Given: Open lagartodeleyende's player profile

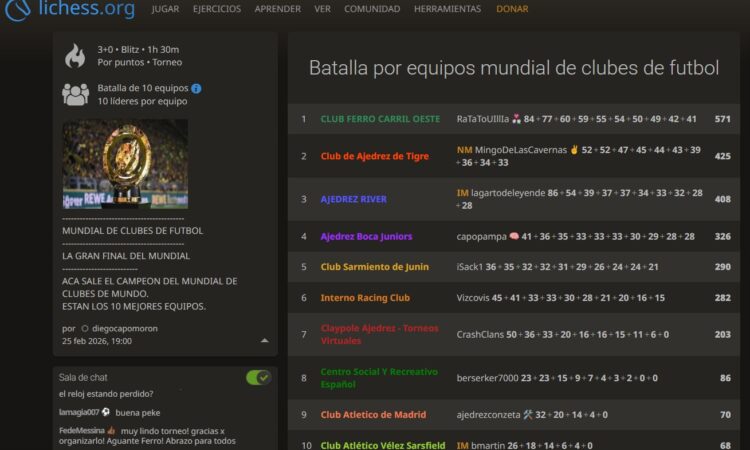Looking at the screenshot, I should point(508,192).
